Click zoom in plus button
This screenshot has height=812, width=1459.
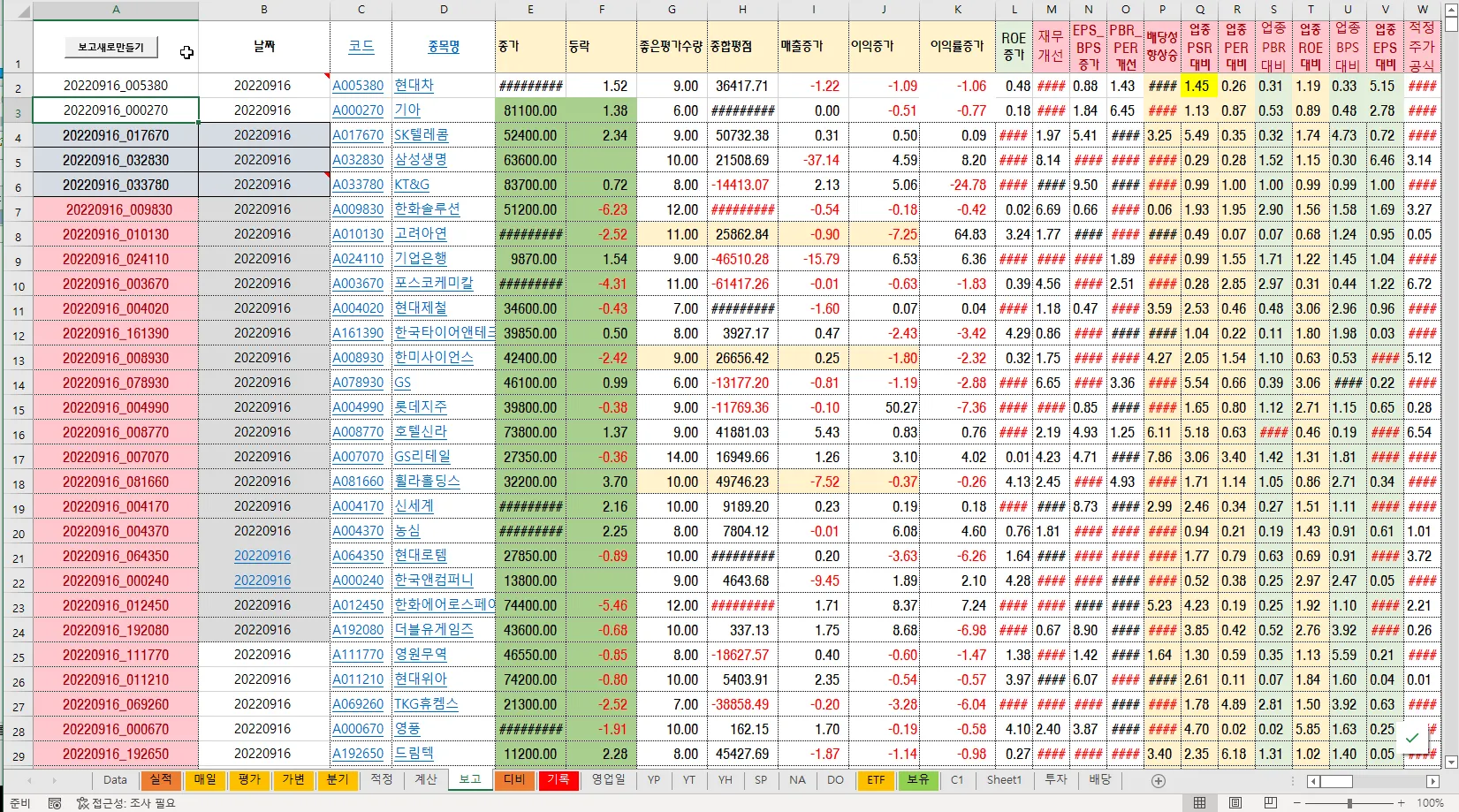(x=1401, y=803)
